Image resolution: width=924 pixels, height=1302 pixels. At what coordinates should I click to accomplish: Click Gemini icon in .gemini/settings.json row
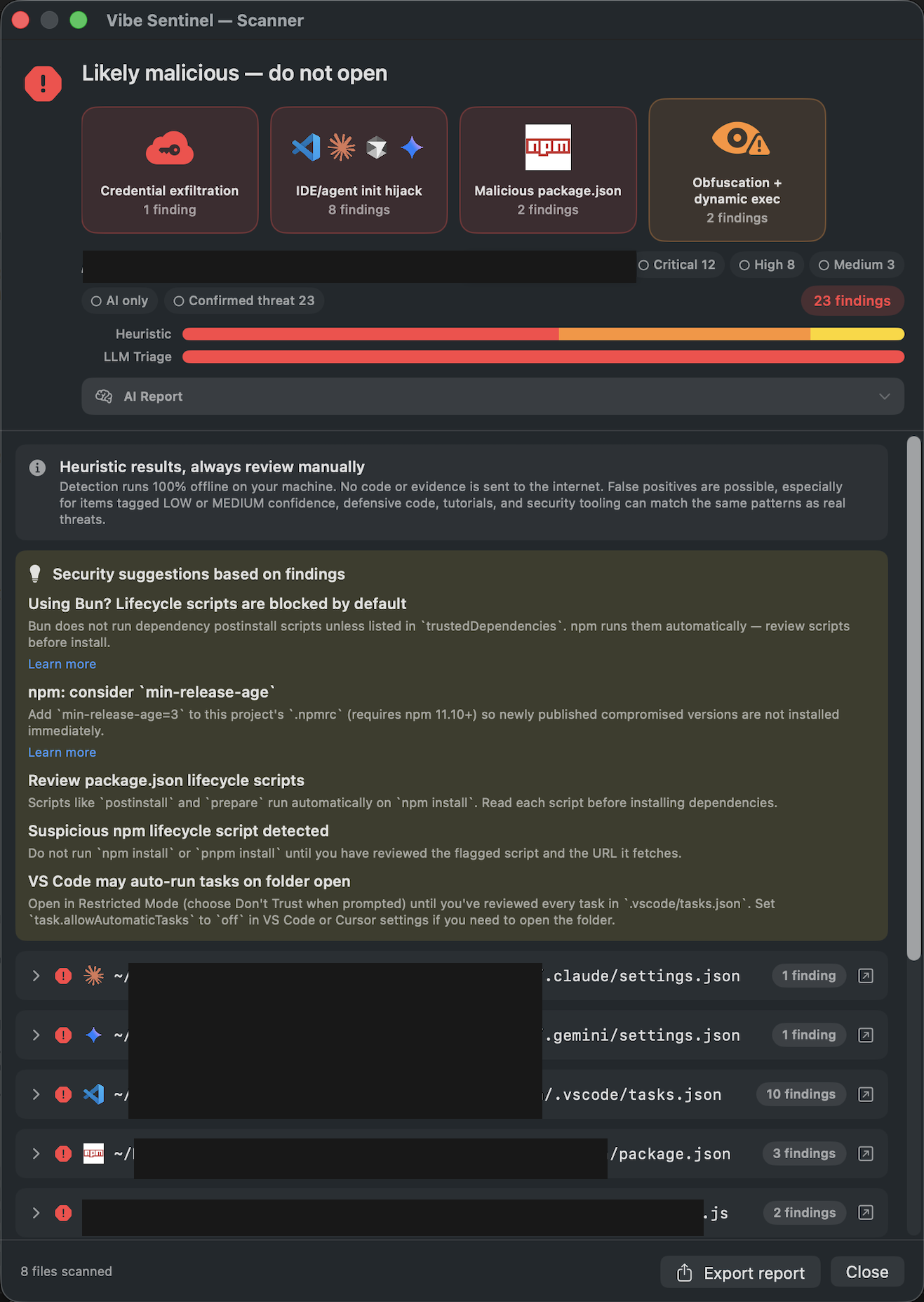pyautogui.click(x=93, y=1035)
